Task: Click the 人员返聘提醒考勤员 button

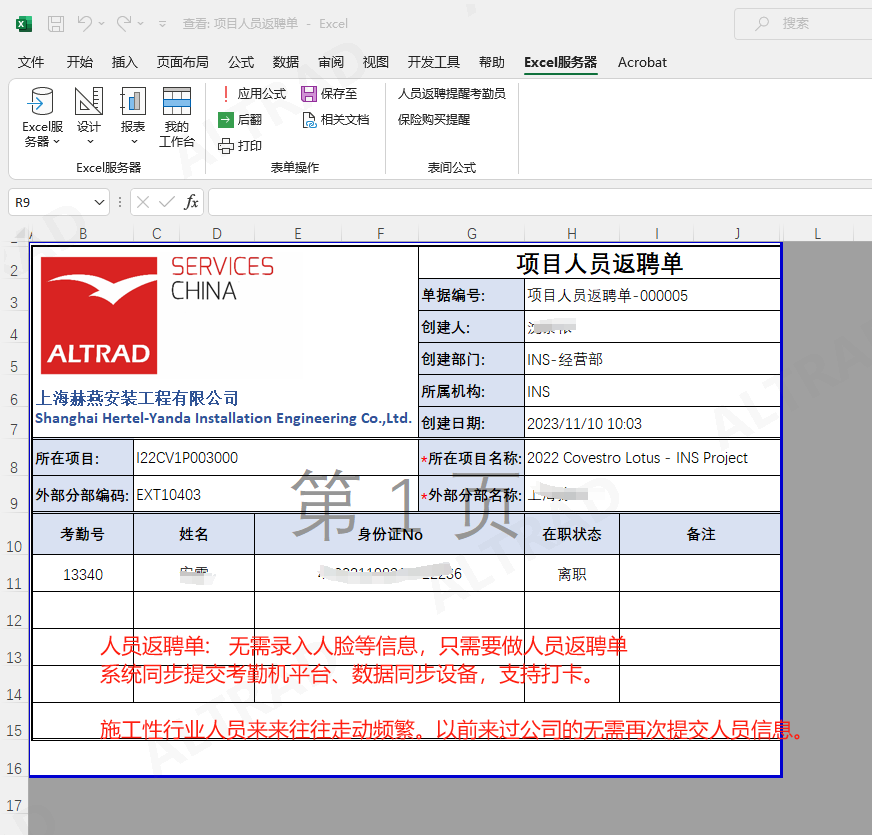Action: 451,94
